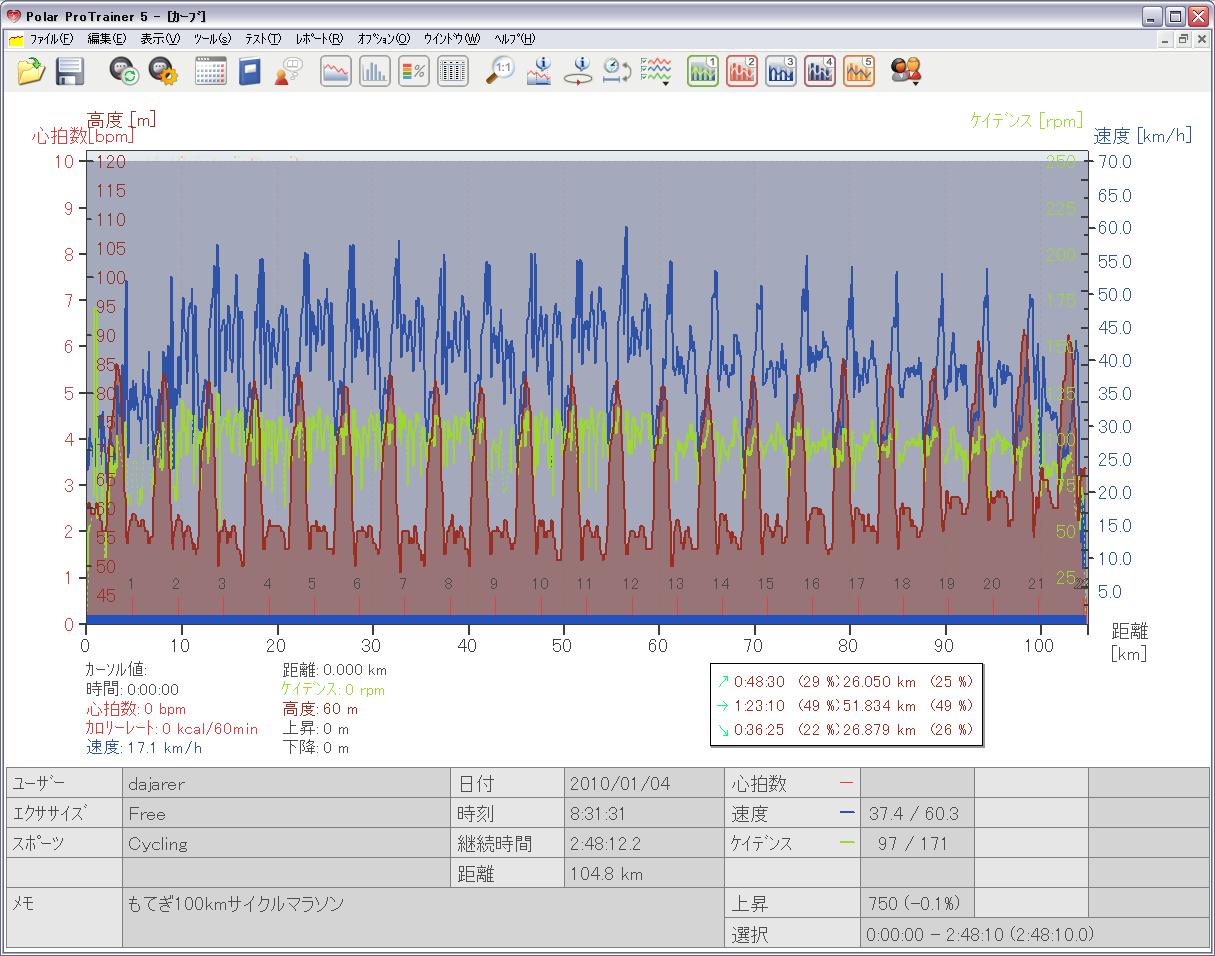Select the curve graph view icon
The width and height of the screenshot is (1215, 956).
[x=336, y=71]
